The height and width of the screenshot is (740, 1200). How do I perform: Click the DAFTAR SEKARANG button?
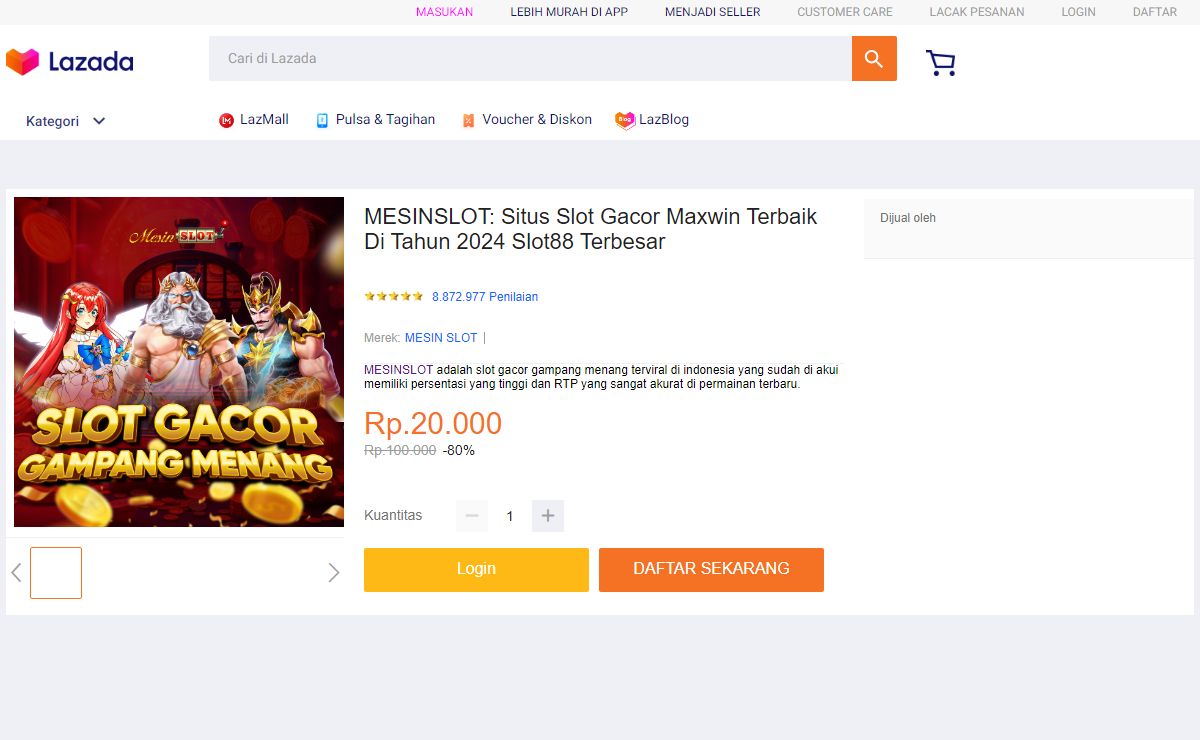711,570
